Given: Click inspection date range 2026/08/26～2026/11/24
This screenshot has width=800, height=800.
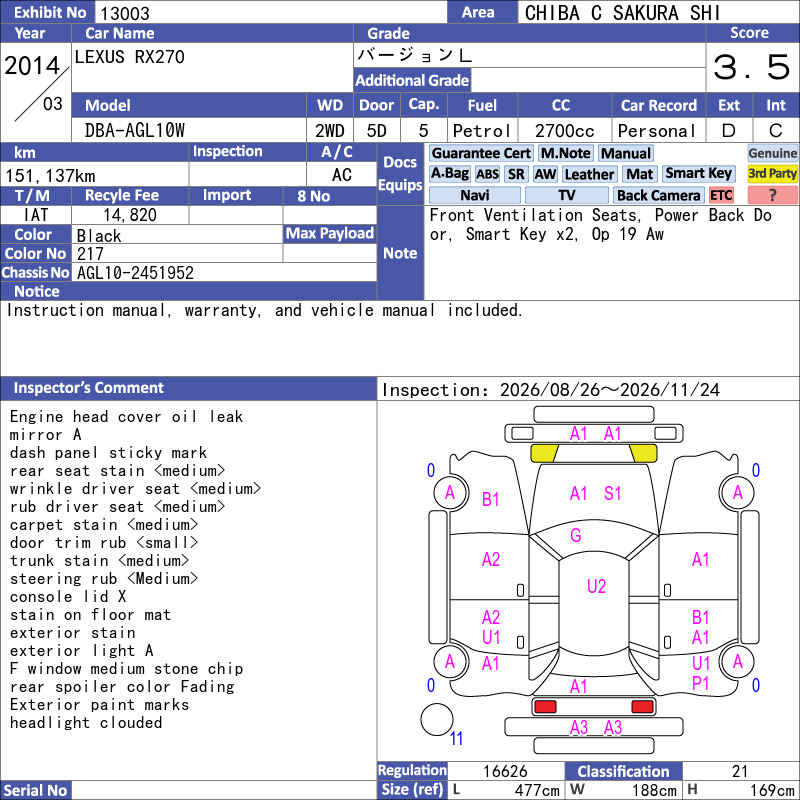Looking at the screenshot, I should tap(610, 390).
